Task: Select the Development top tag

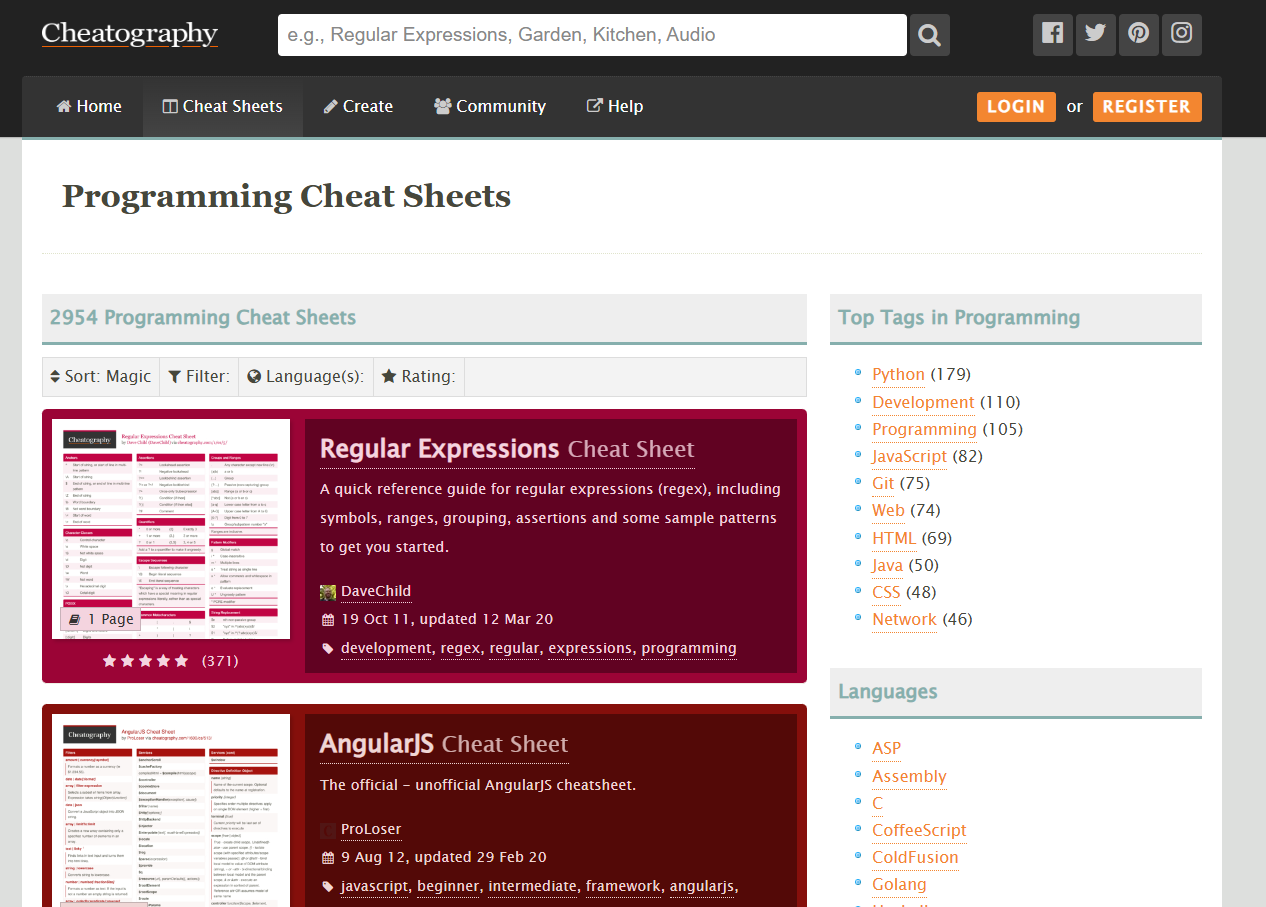Action: (923, 403)
